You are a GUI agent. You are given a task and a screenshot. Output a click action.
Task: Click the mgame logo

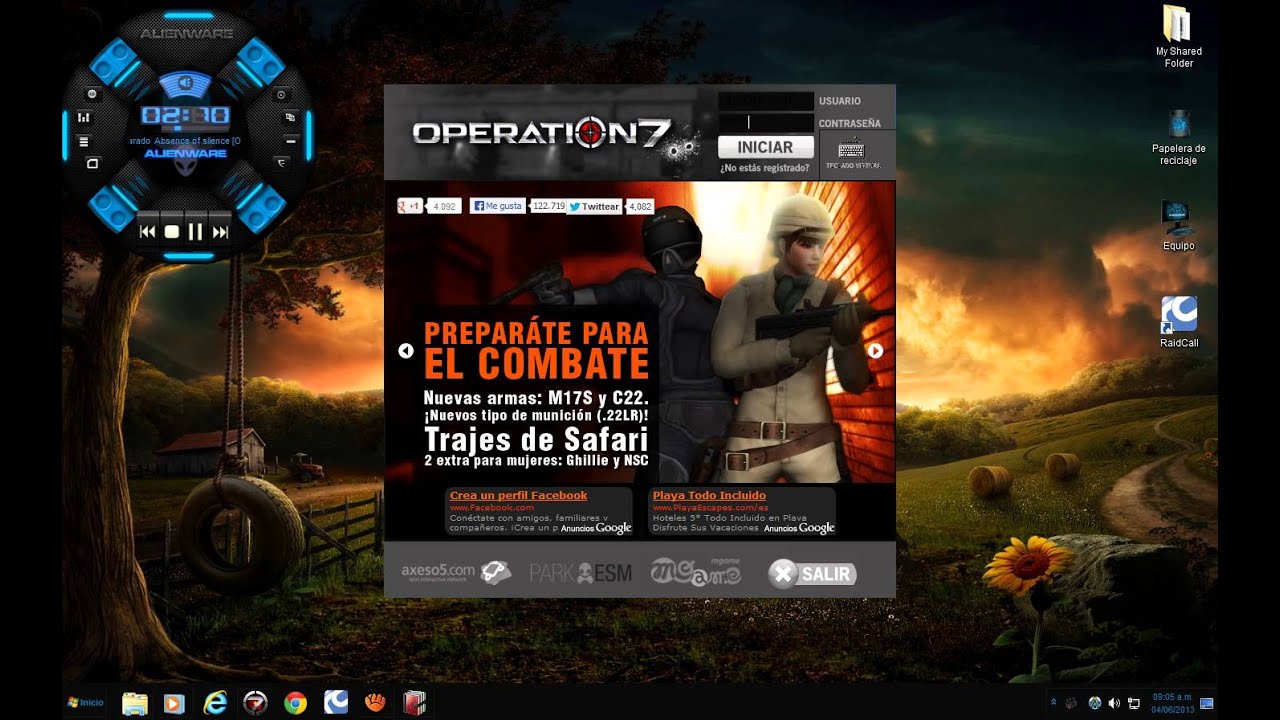[696, 571]
